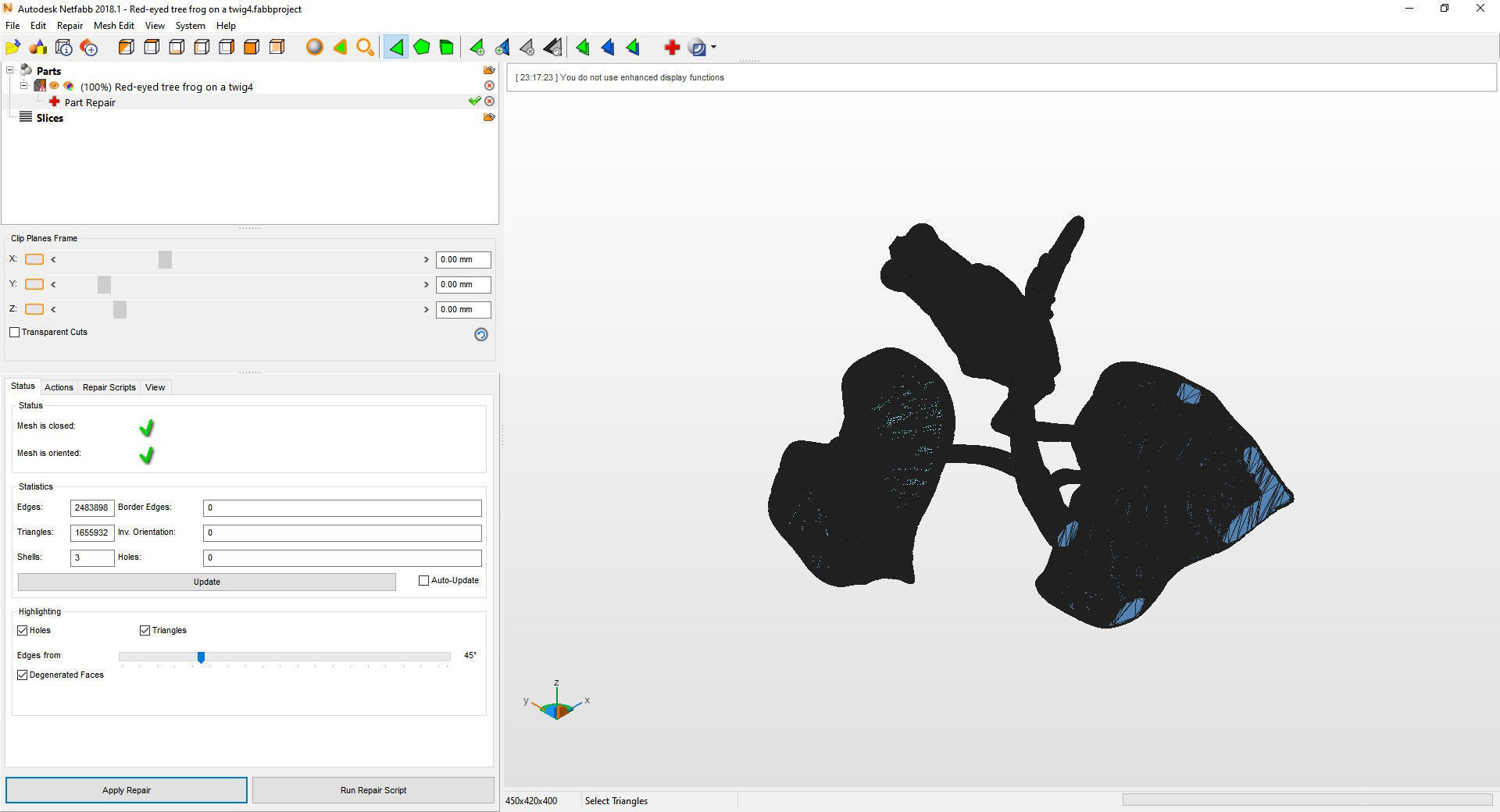Viewport: 1500px width, 812px height.
Task: Click the blue triangle icon in toolbar
Action: point(608,48)
